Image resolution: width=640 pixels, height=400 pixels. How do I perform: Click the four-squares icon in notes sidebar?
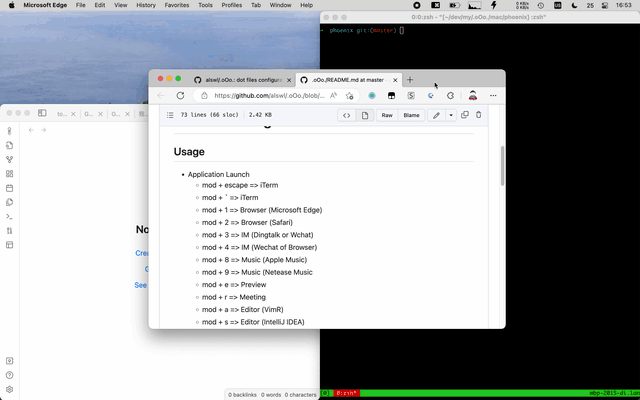[x=9, y=174]
